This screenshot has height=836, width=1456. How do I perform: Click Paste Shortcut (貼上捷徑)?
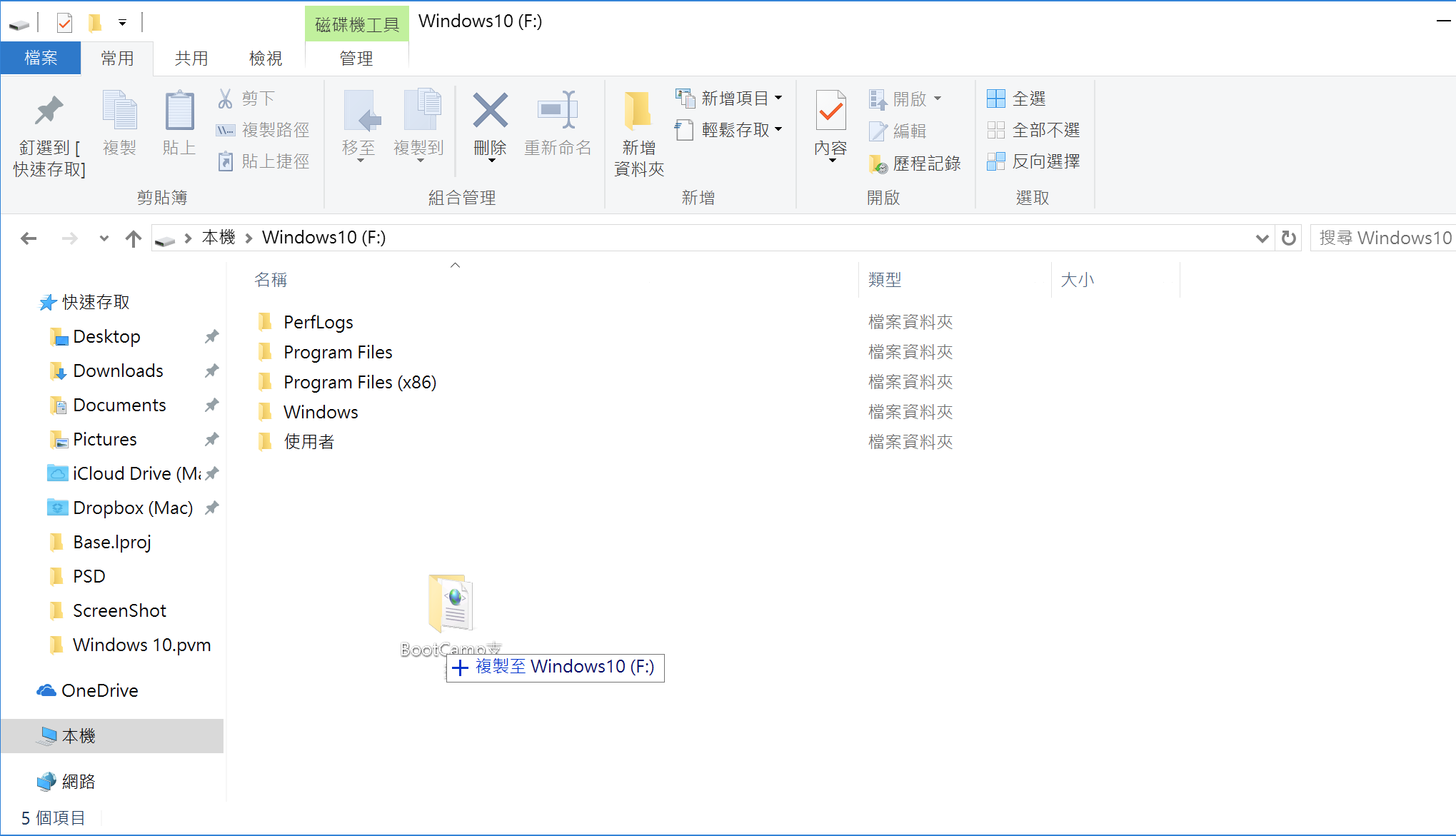pos(263,161)
